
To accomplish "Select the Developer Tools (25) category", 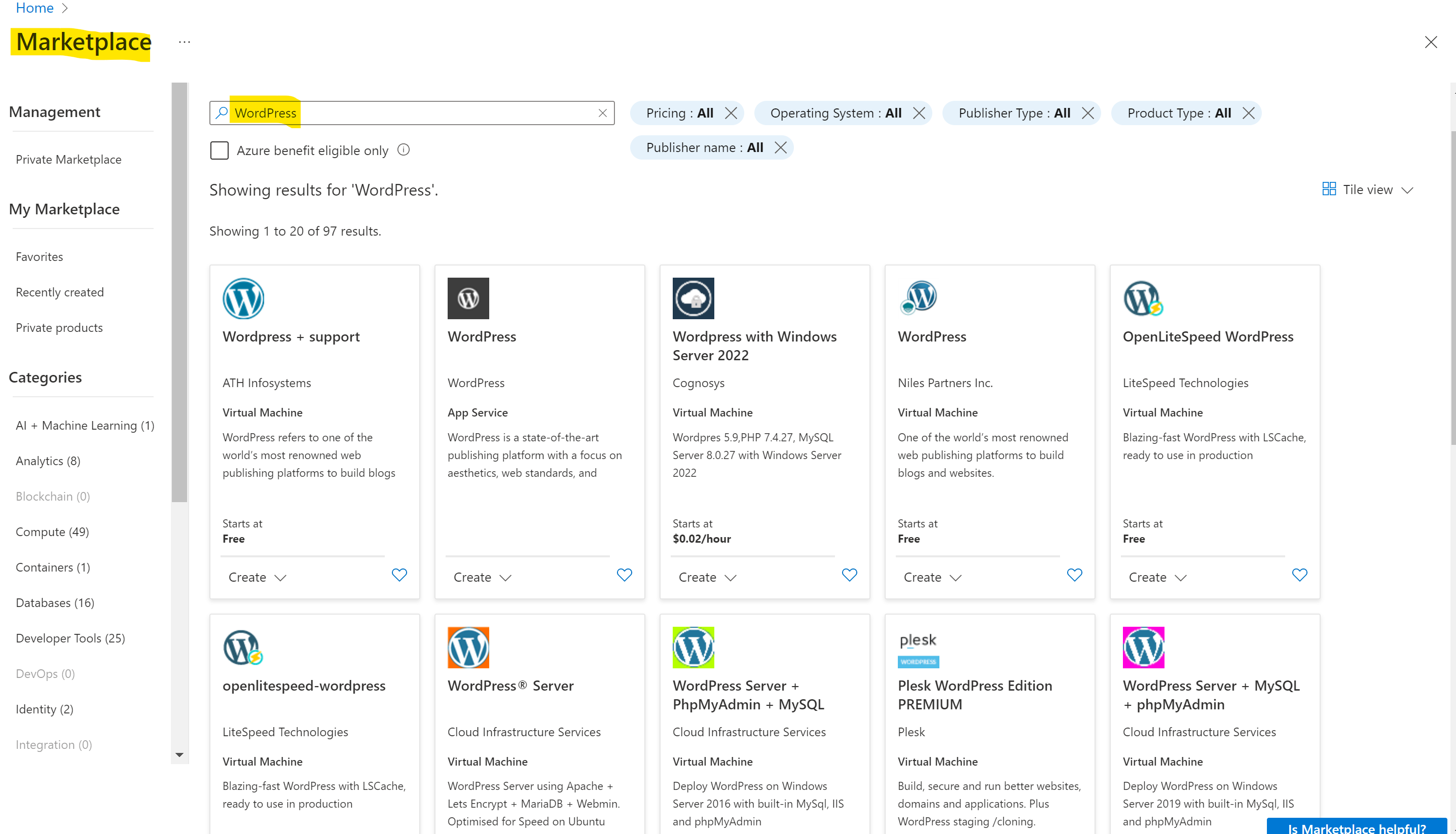I will point(70,638).
